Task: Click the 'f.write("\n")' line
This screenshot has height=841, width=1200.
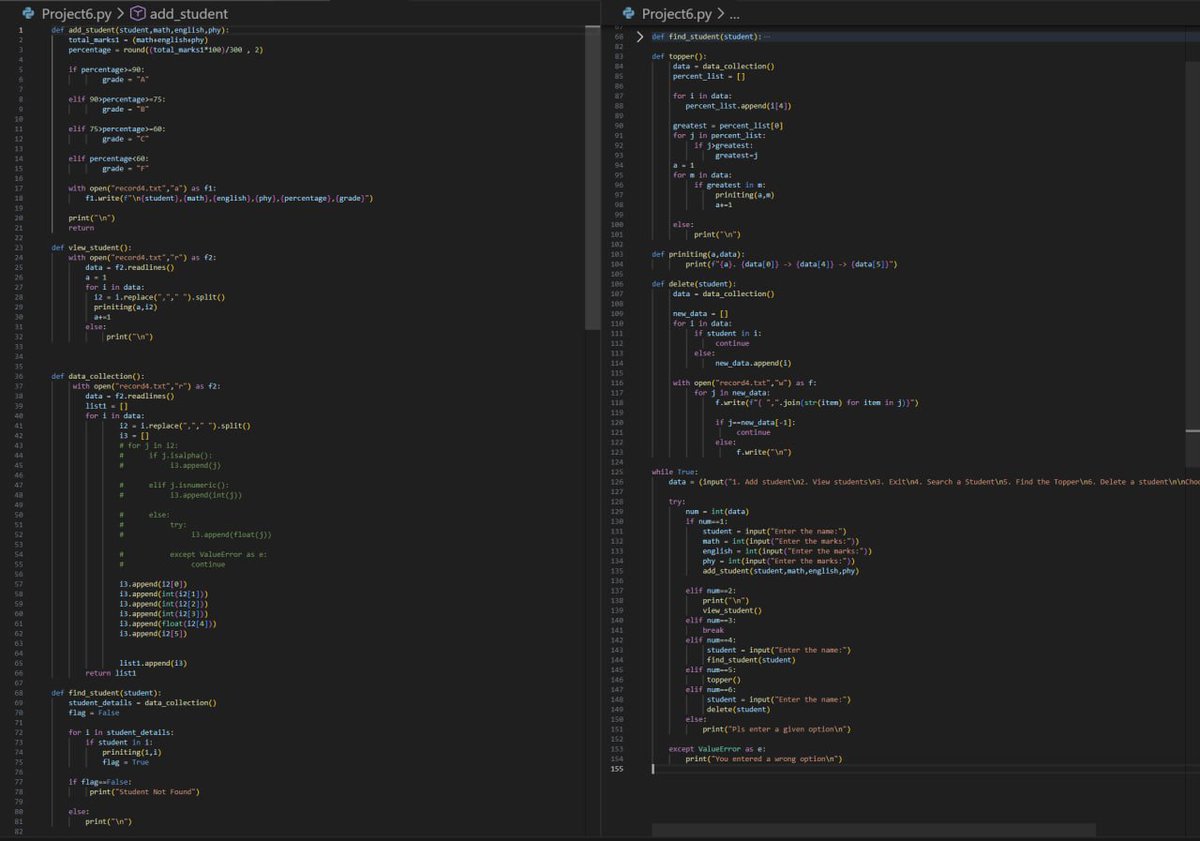Action: 766,452
